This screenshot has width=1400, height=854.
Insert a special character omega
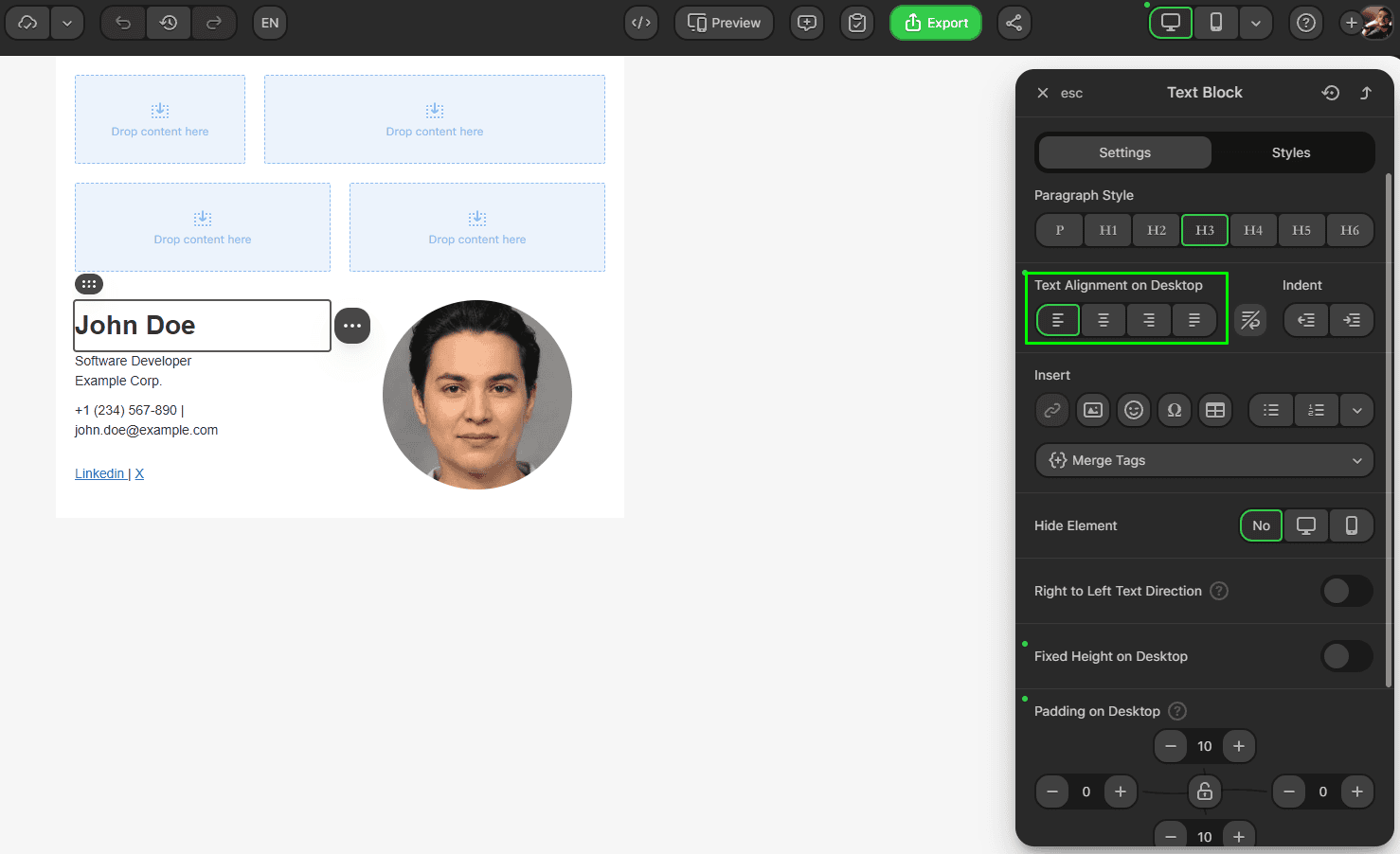tap(1175, 410)
